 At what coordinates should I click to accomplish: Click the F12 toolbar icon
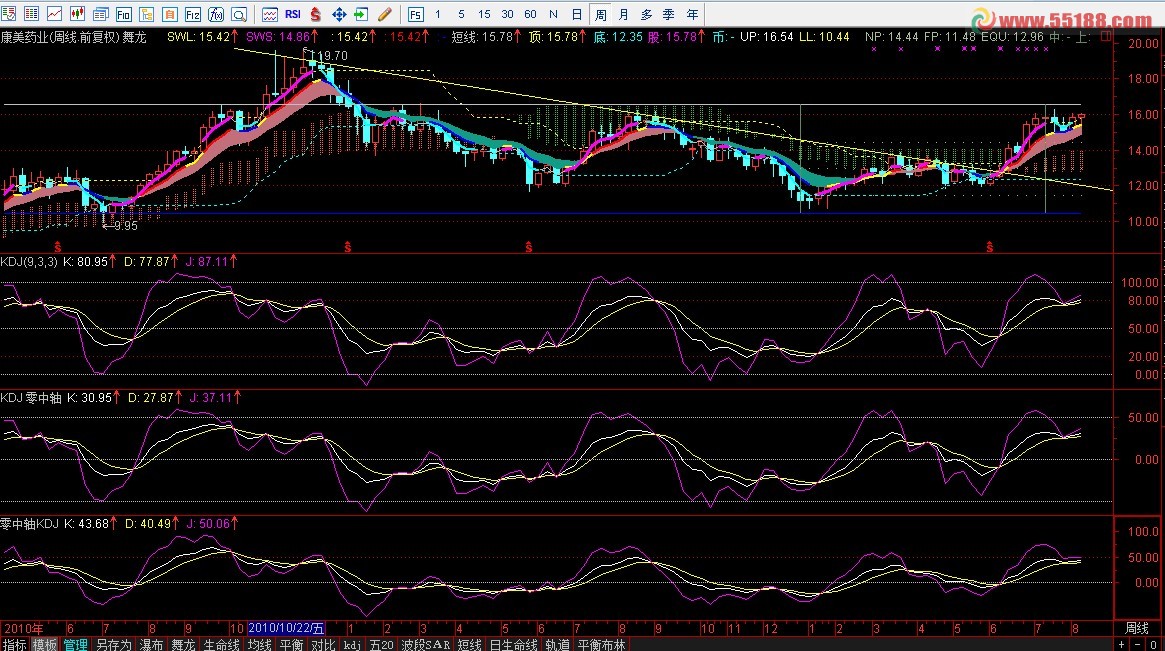[192, 13]
